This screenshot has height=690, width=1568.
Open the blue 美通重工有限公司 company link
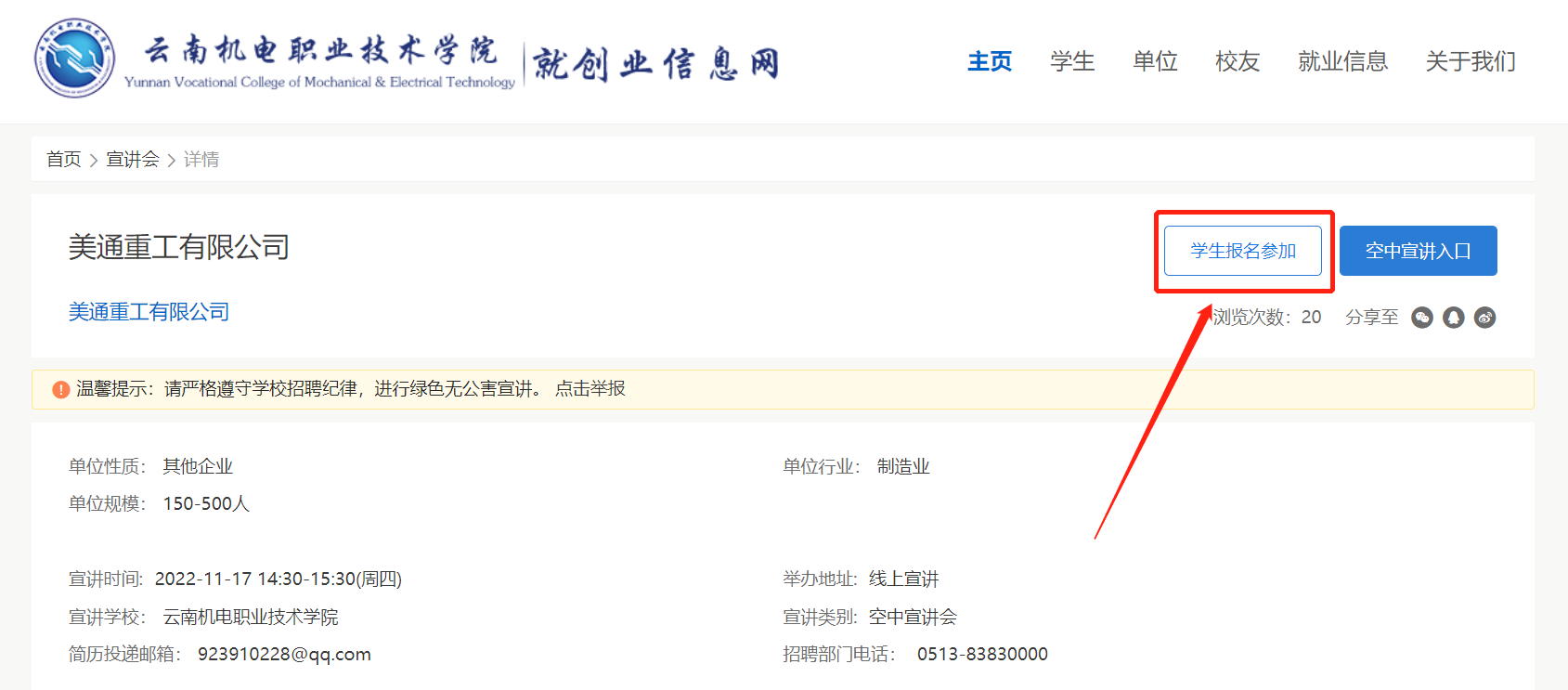pos(149,312)
